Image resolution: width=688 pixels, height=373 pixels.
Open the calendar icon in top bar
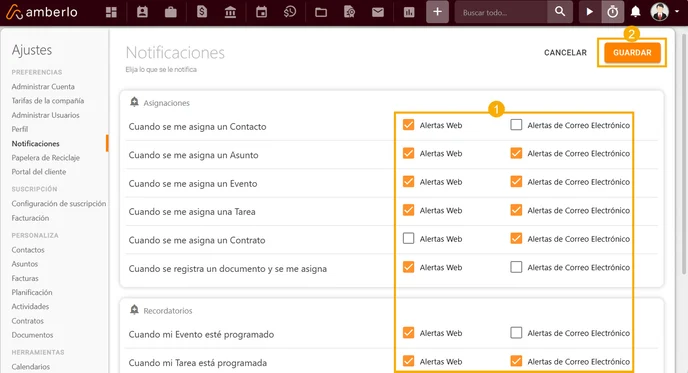(262, 12)
